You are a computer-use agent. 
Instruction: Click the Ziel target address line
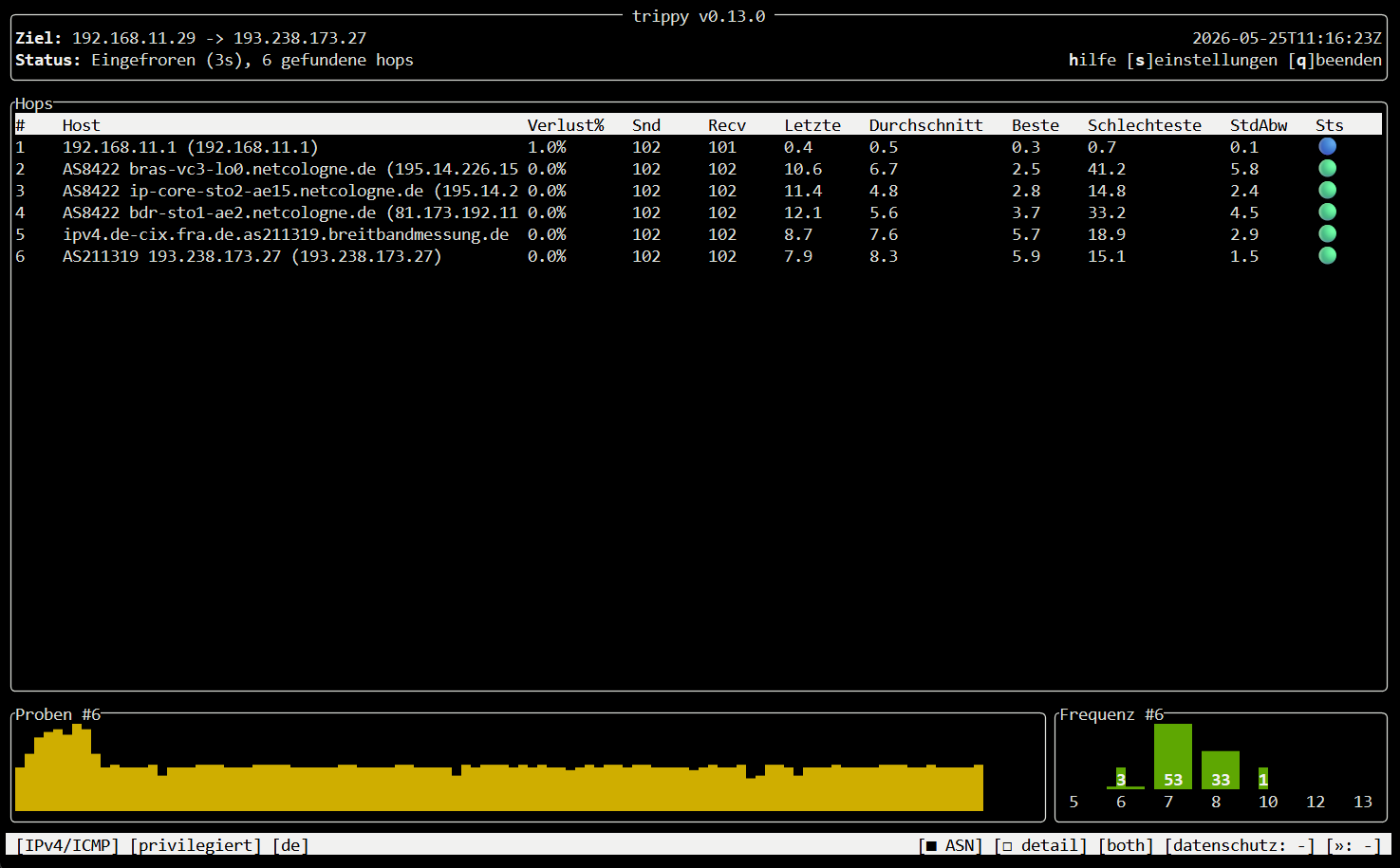pyautogui.click(x=191, y=38)
